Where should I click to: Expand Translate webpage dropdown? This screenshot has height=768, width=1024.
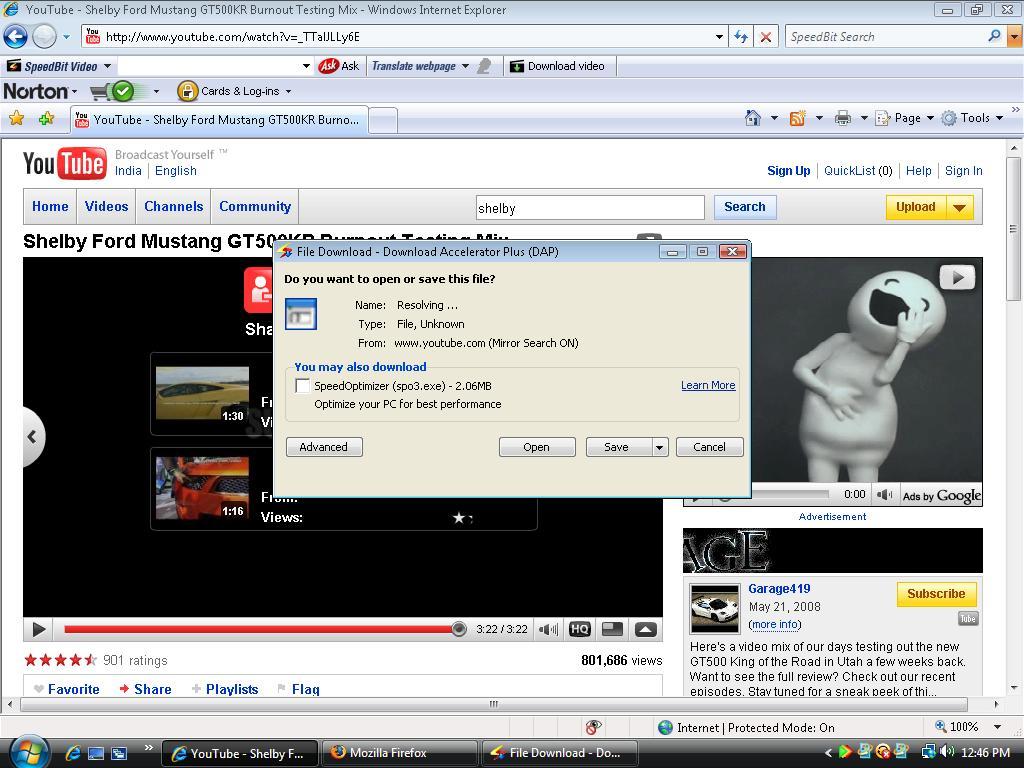coord(465,66)
